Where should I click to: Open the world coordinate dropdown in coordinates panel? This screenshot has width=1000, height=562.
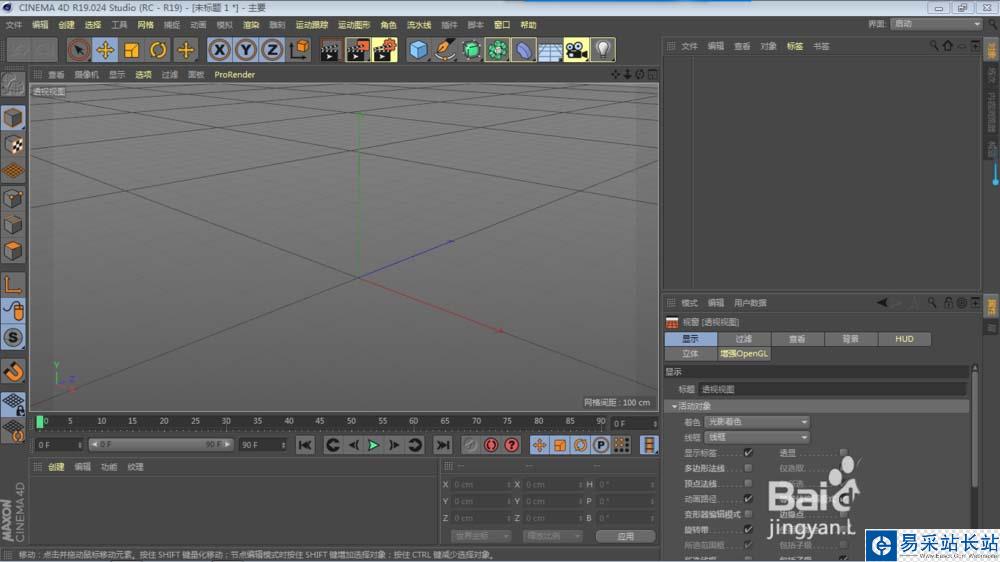click(482, 536)
